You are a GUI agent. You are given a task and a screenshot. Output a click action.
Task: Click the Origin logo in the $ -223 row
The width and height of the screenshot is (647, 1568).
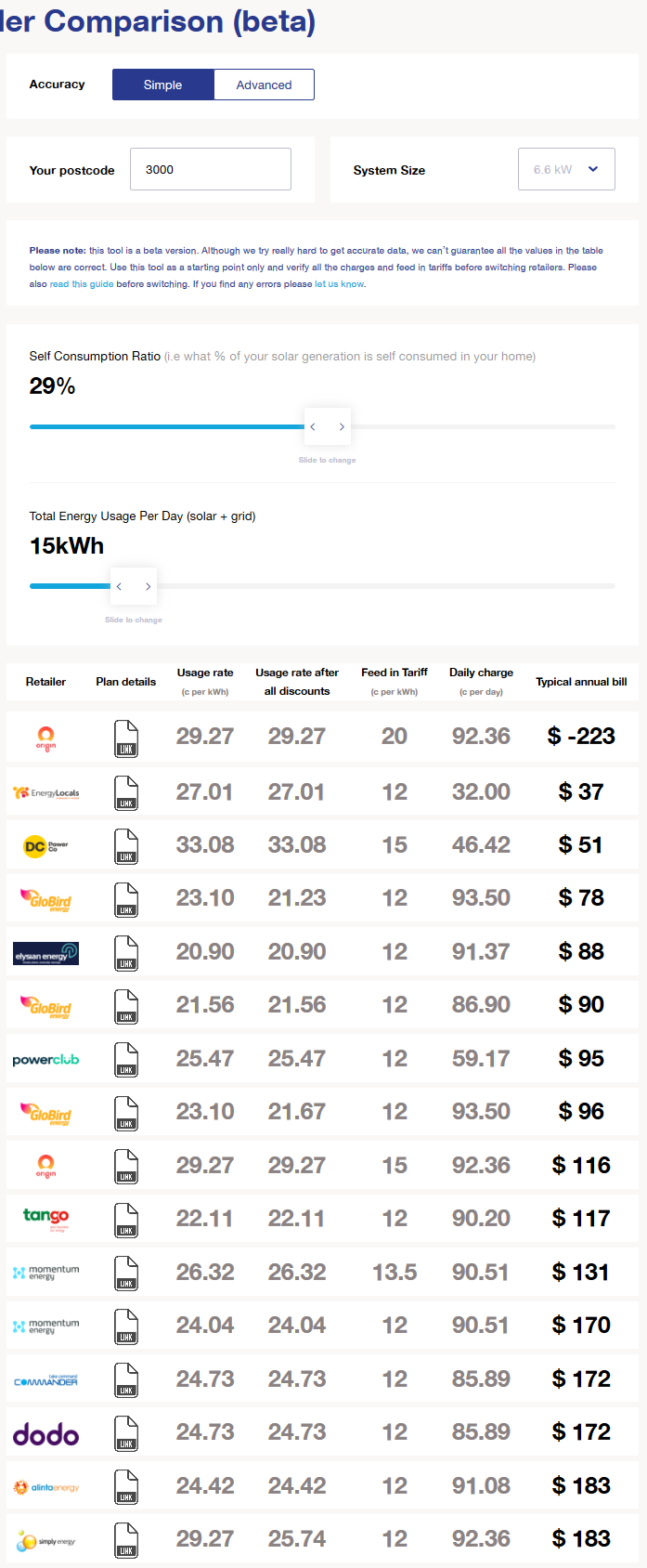[x=45, y=738]
